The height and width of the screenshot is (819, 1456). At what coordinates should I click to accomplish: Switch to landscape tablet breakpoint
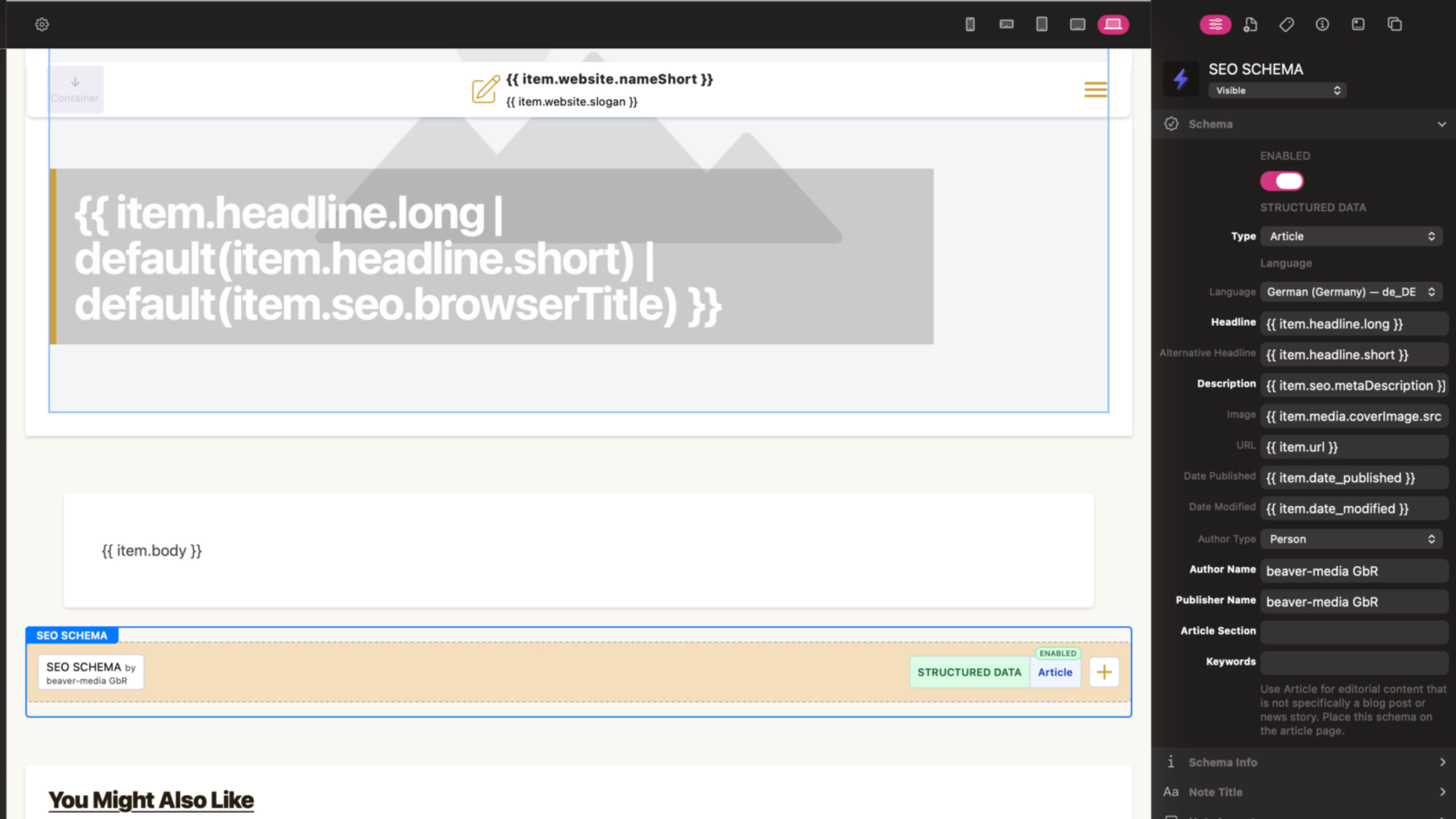[1077, 24]
